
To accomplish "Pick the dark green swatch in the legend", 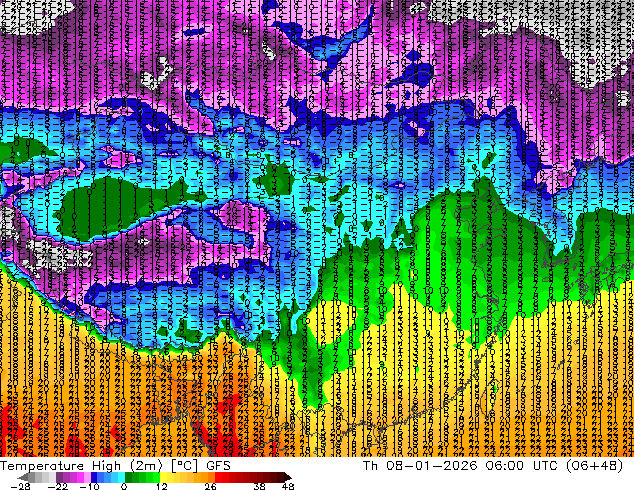I will coord(129,477).
